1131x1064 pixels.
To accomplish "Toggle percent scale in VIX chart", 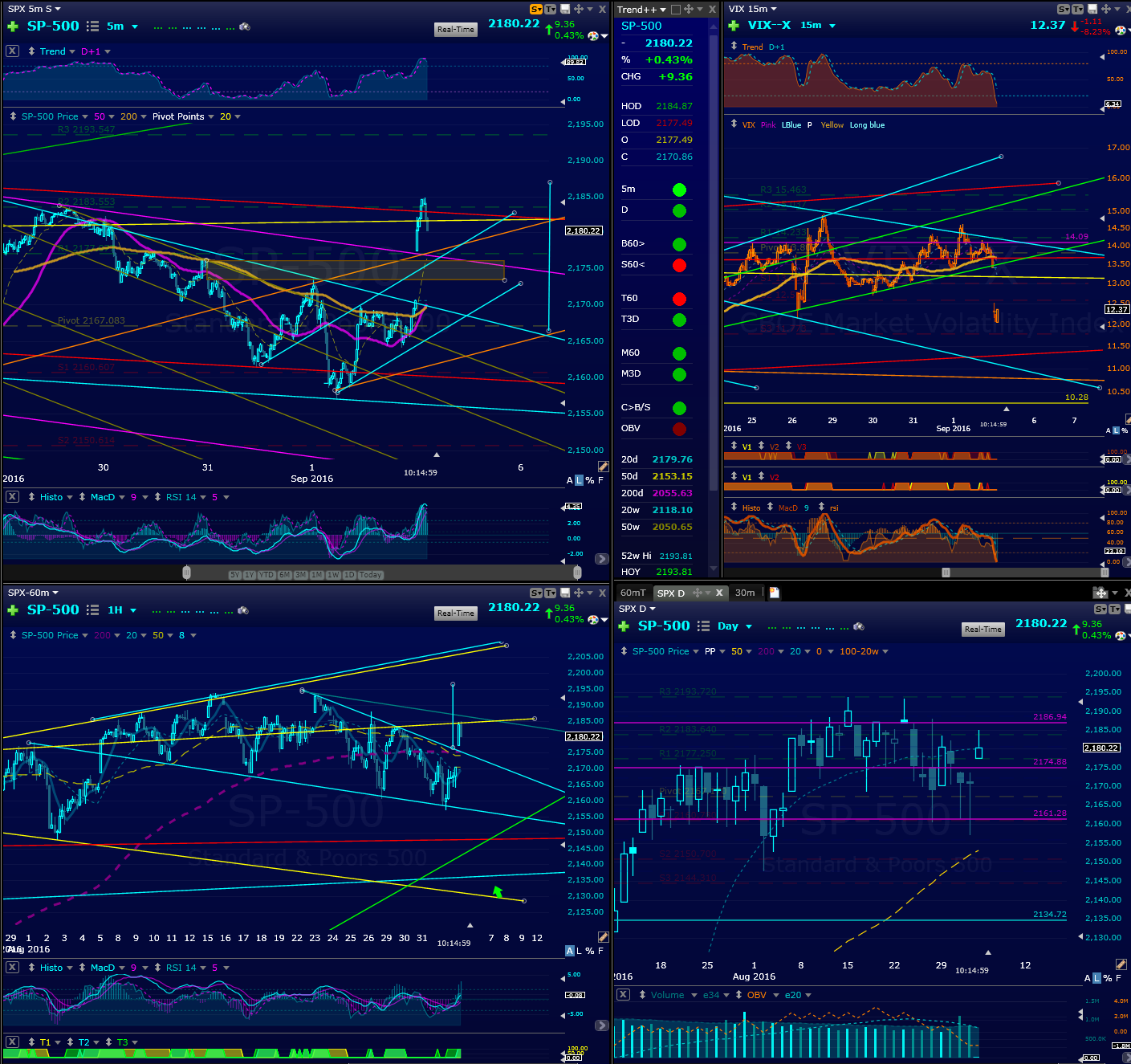I will point(1125,431).
